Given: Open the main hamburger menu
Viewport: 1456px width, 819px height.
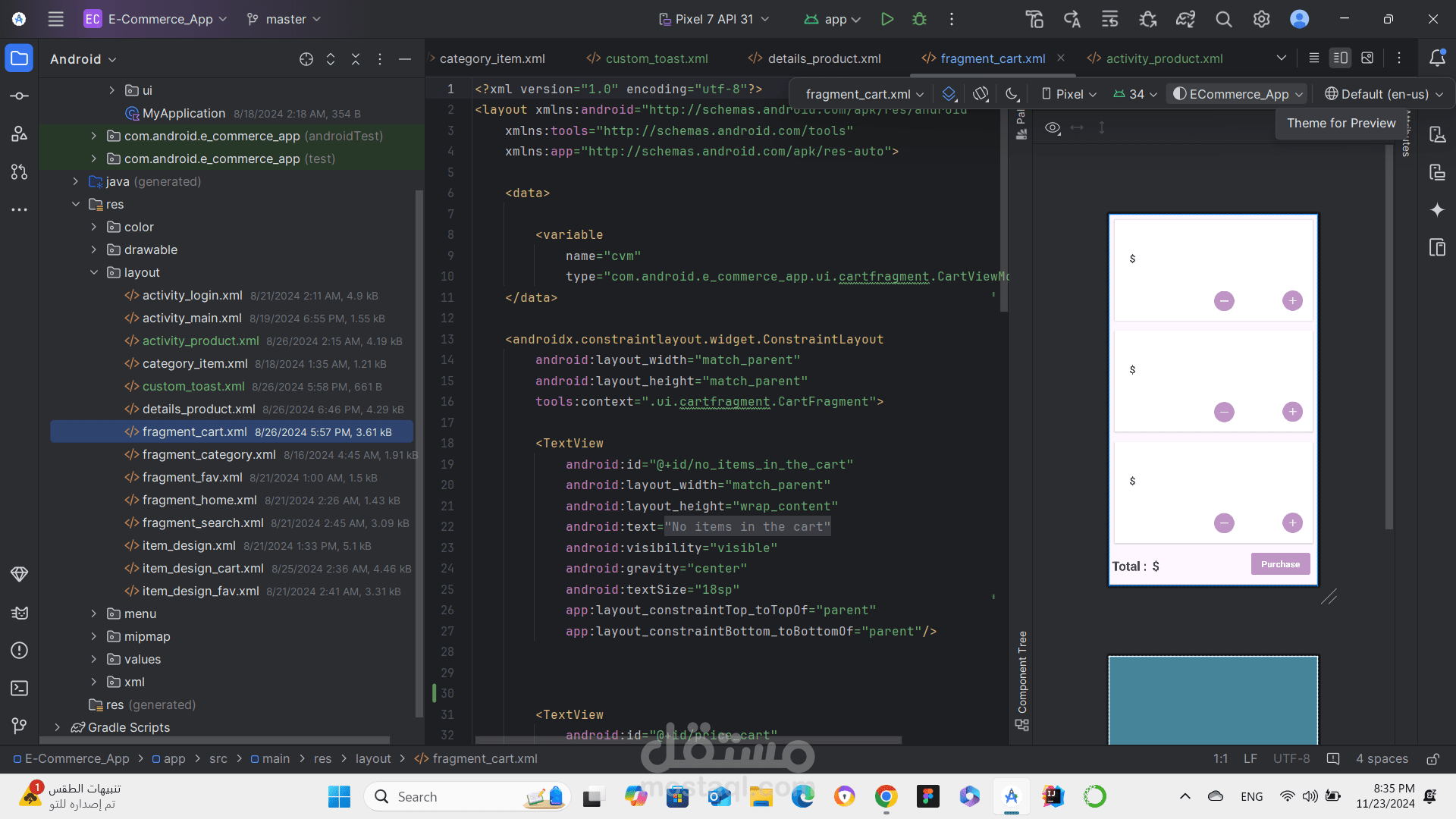Looking at the screenshot, I should 55,19.
